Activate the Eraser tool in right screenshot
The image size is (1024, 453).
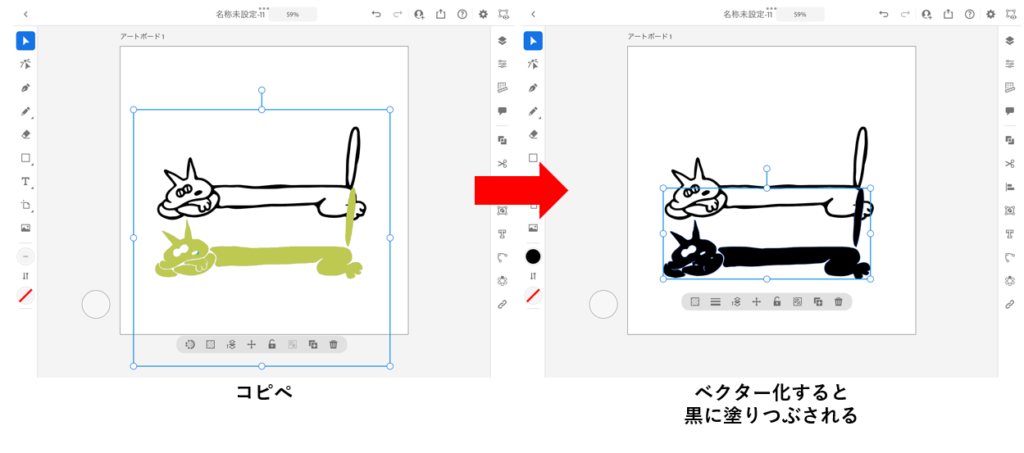pyautogui.click(x=533, y=134)
